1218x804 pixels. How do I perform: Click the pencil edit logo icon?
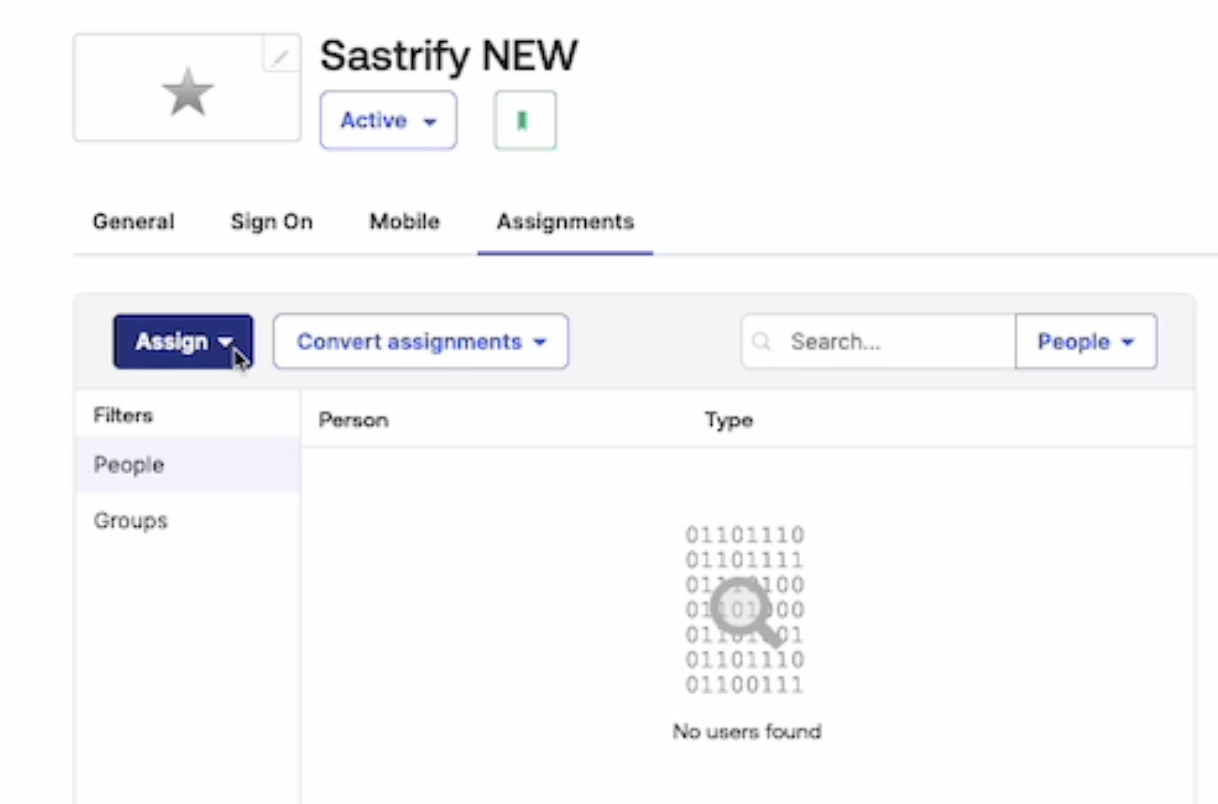click(280, 56)
